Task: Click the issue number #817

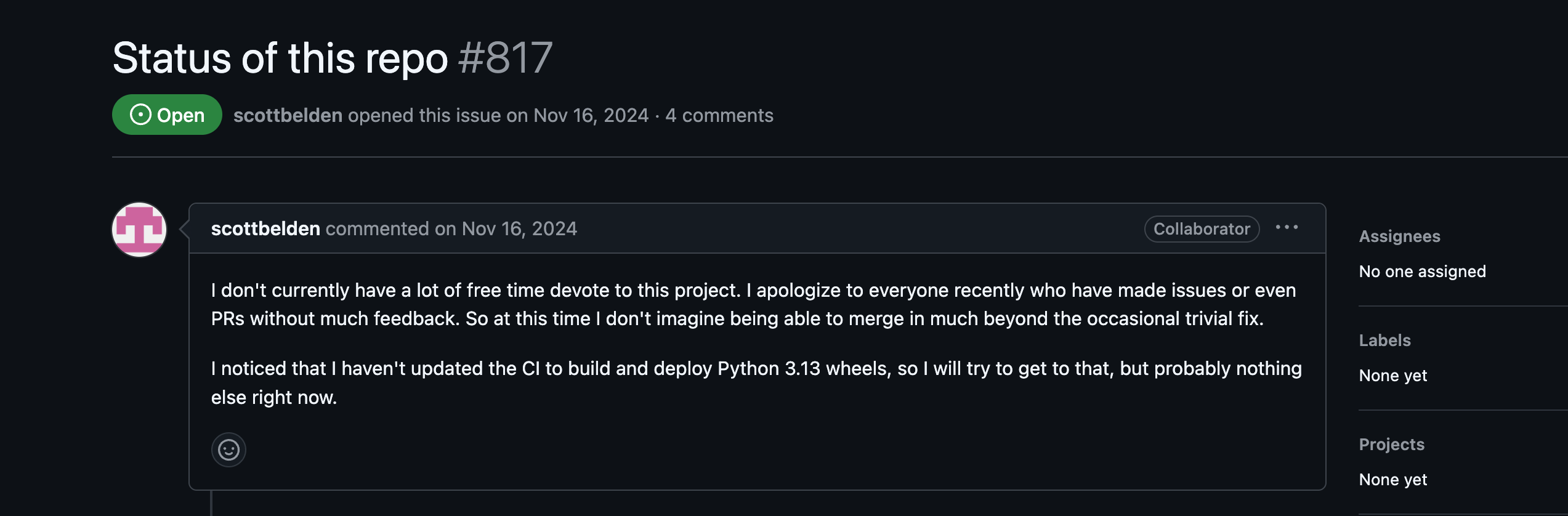Action: point(505,58)
